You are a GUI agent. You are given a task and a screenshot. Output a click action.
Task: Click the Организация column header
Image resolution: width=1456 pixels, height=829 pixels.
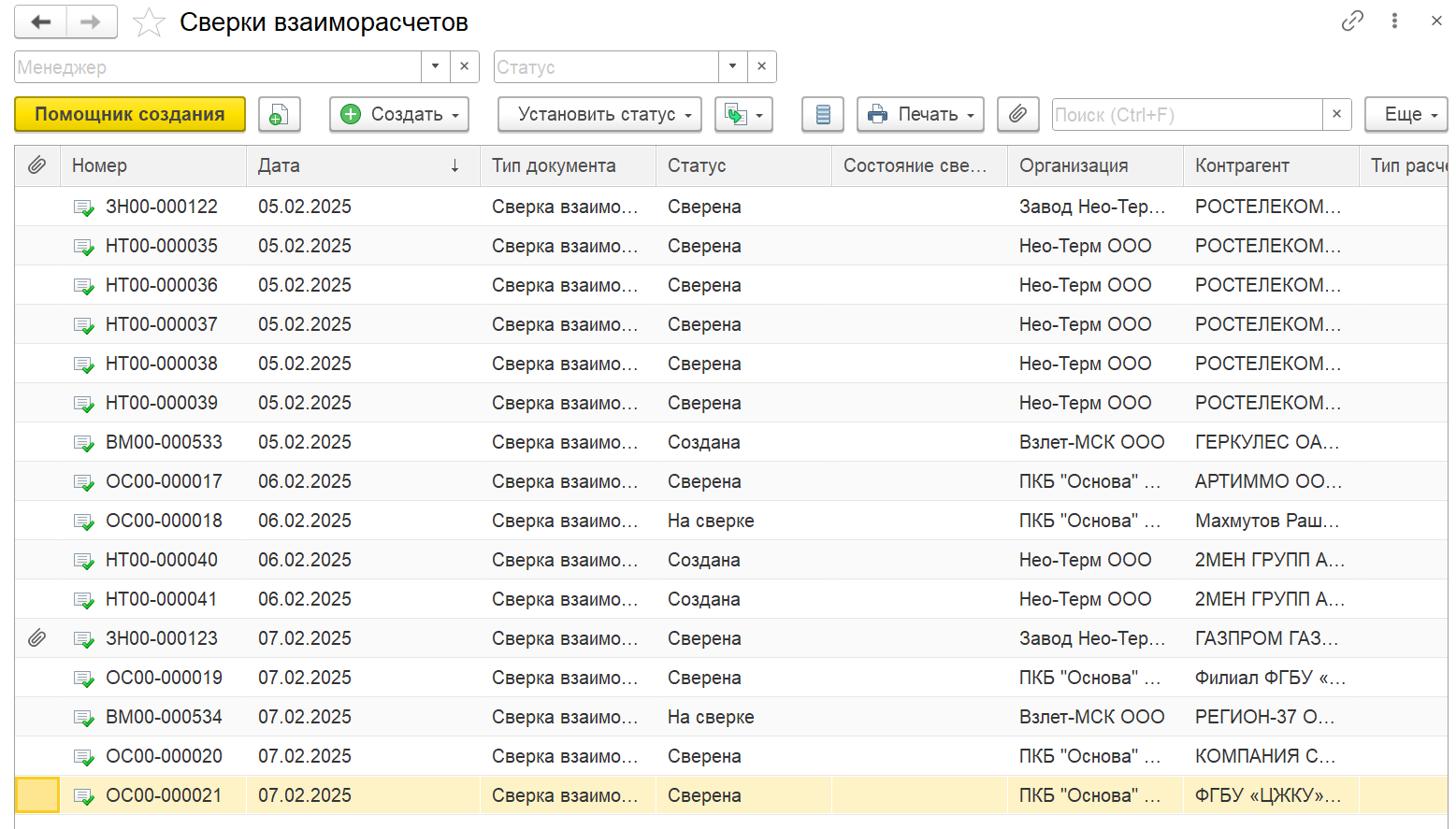[x=1095, y=165]
